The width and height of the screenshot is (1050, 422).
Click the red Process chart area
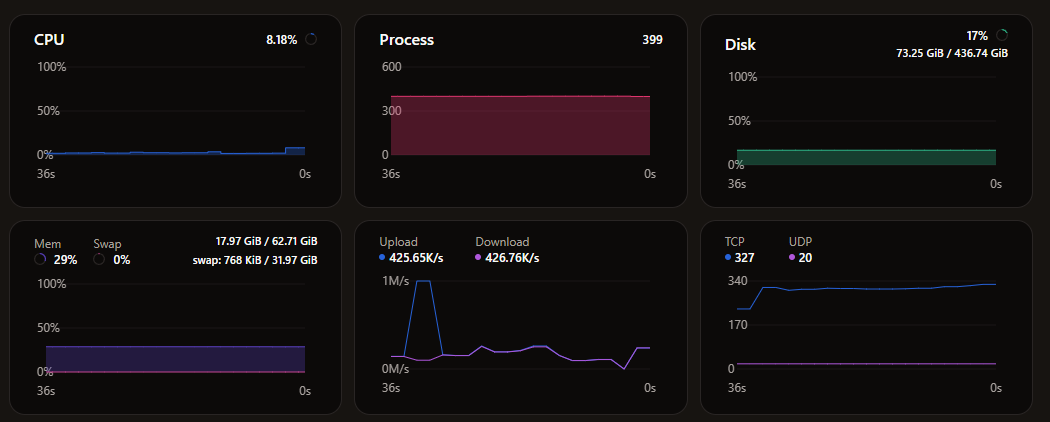click(x=520, y=126)
